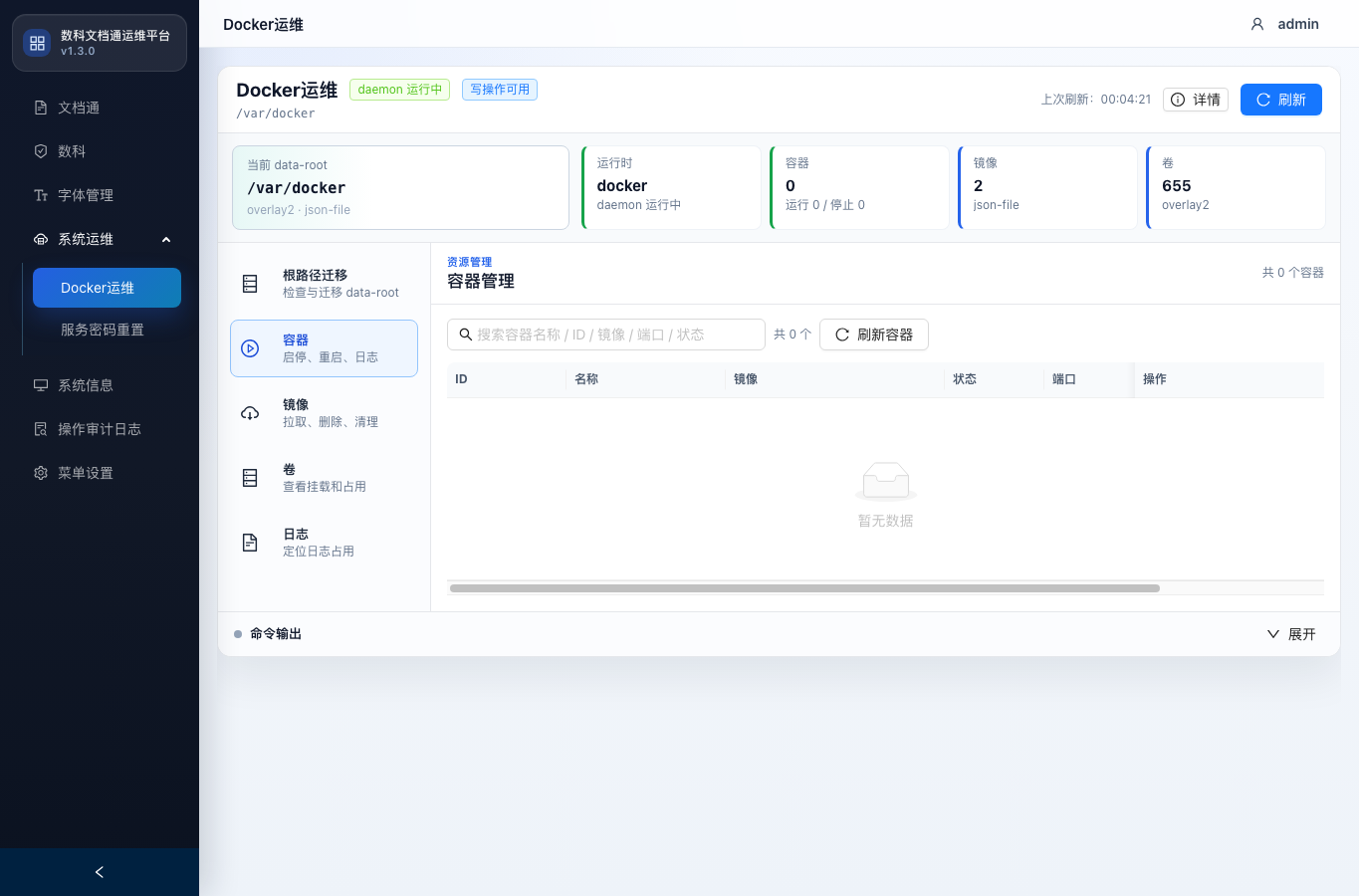Click the 'daemon 运行中' status tag

(x=399, y=90)
